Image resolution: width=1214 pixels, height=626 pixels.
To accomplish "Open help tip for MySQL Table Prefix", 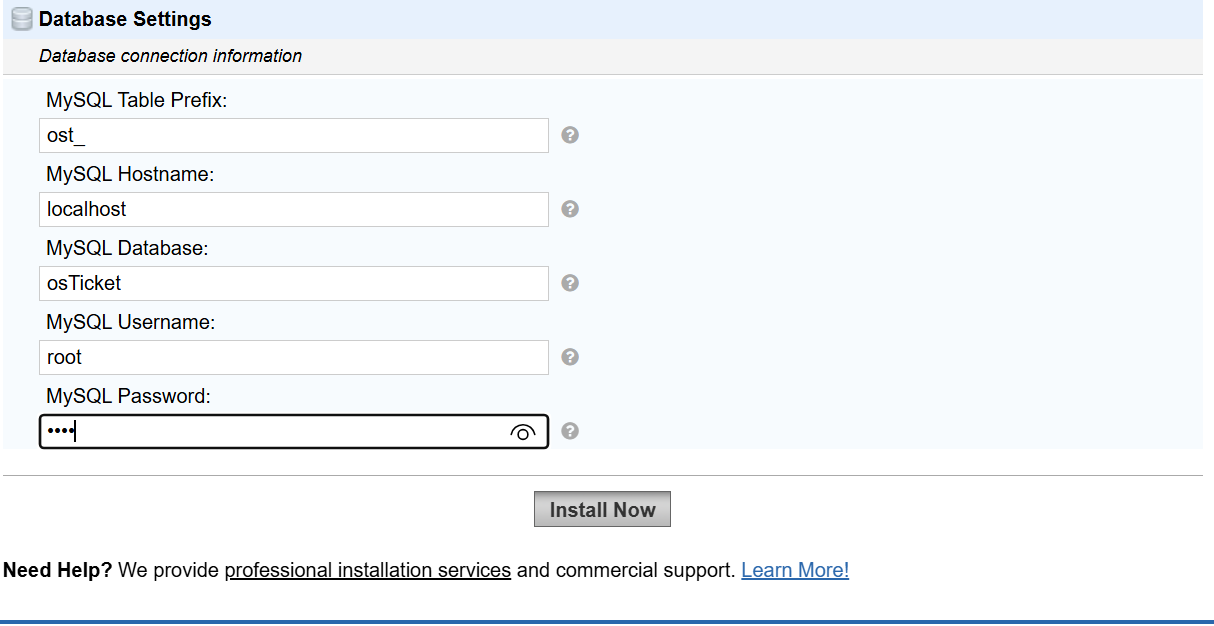I will click(570, 135).
